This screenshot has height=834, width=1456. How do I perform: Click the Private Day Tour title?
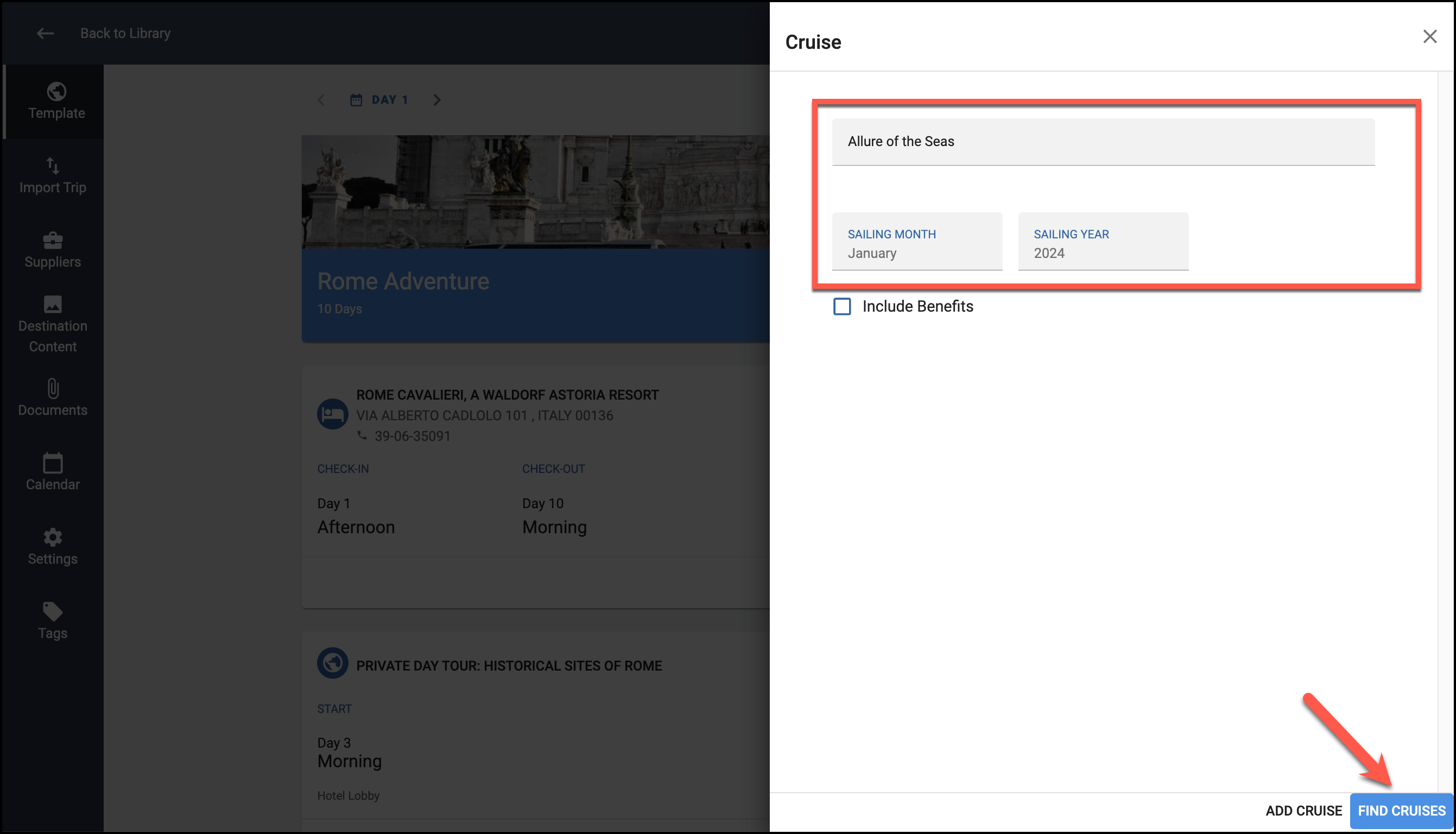tap(509, 666)
